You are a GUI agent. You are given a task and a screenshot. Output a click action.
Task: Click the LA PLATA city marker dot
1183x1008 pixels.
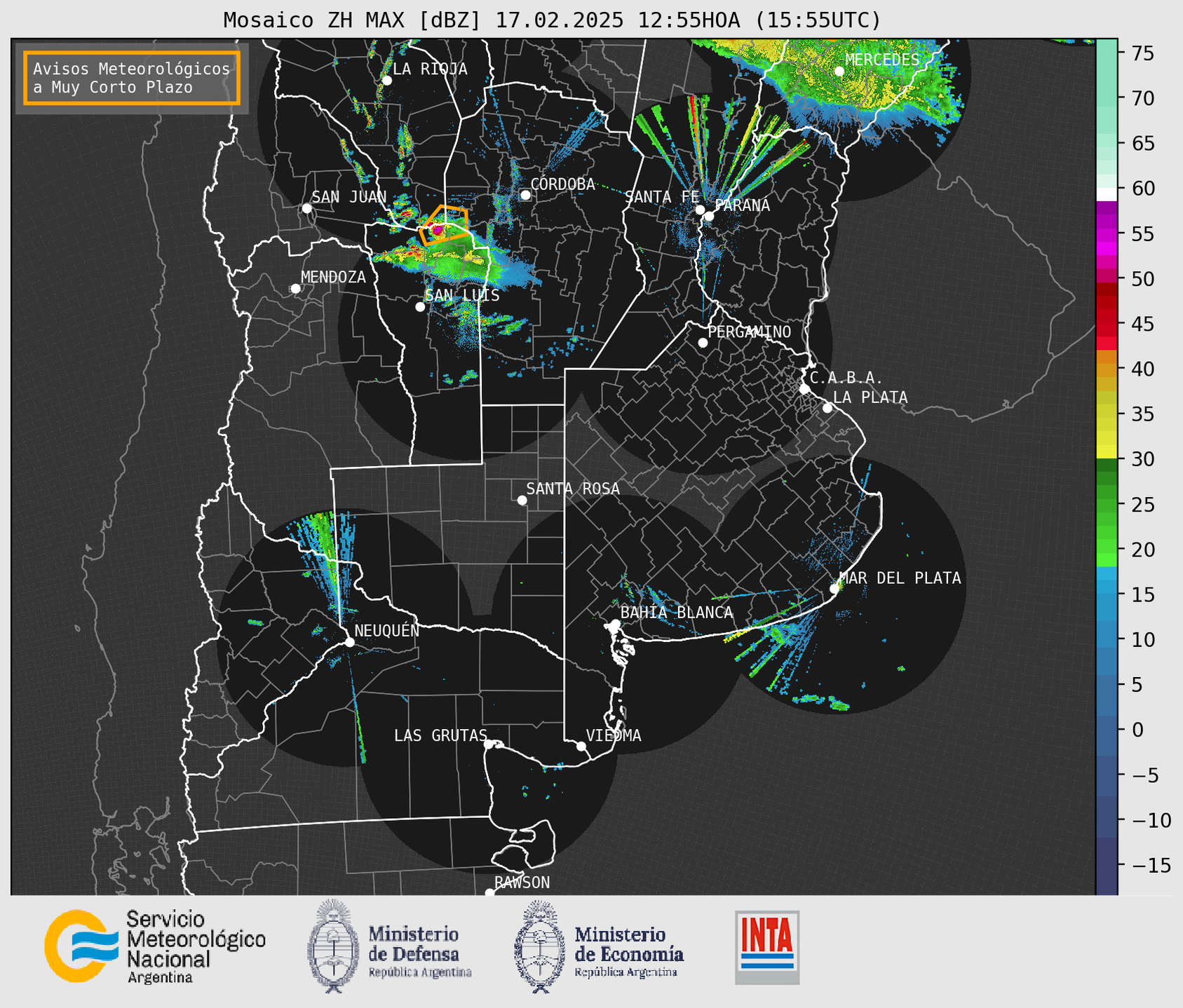(827, 408)
